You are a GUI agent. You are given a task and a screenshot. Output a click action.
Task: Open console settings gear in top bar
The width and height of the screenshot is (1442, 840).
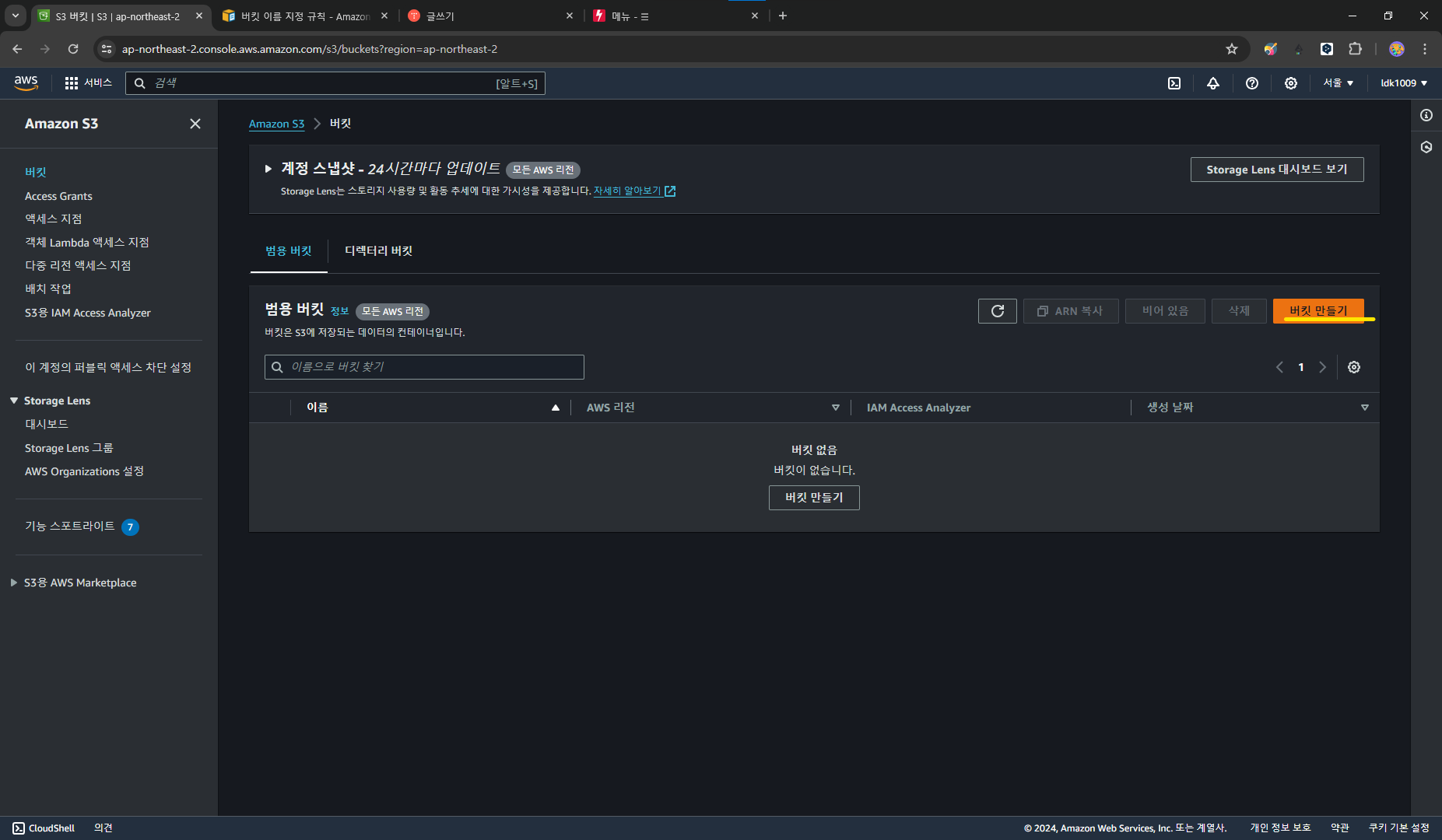coord(1291,83)
